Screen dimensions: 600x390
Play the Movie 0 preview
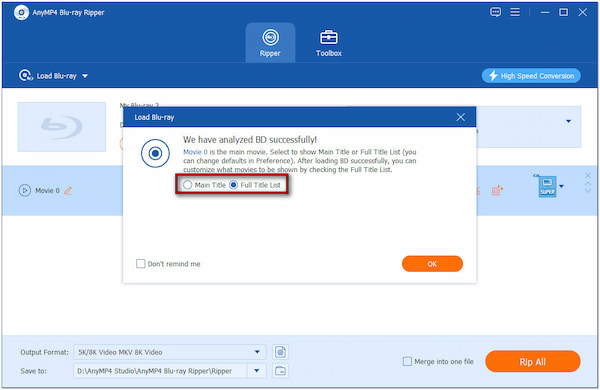click(24, 190)
